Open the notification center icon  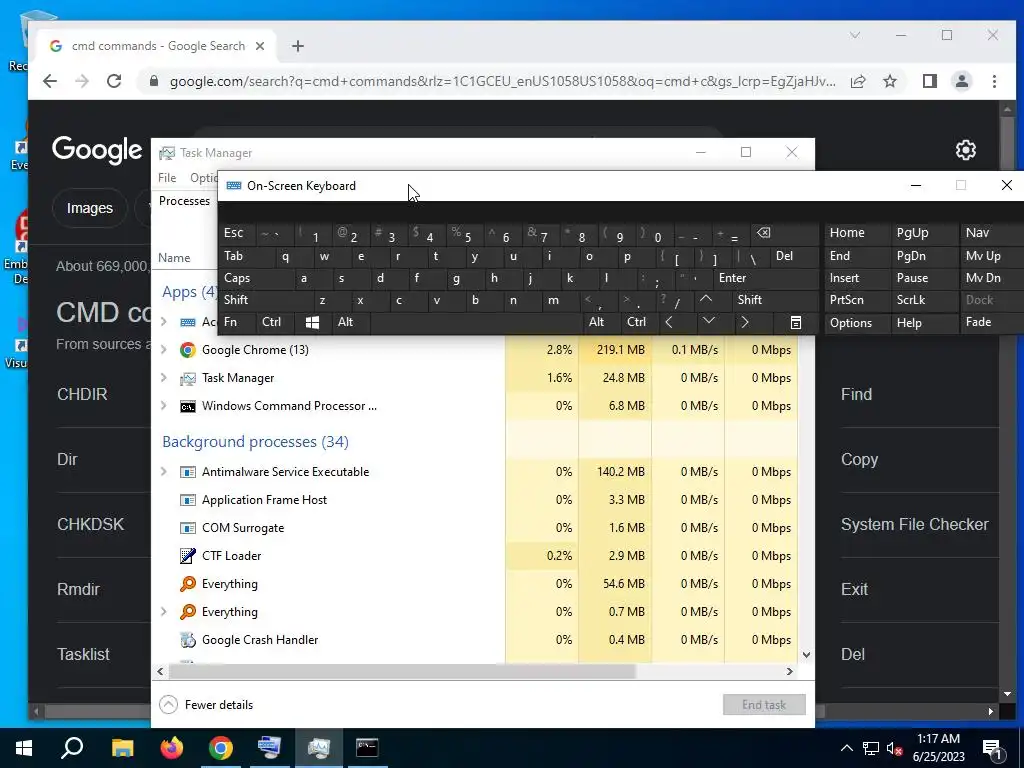pos(993,748)
